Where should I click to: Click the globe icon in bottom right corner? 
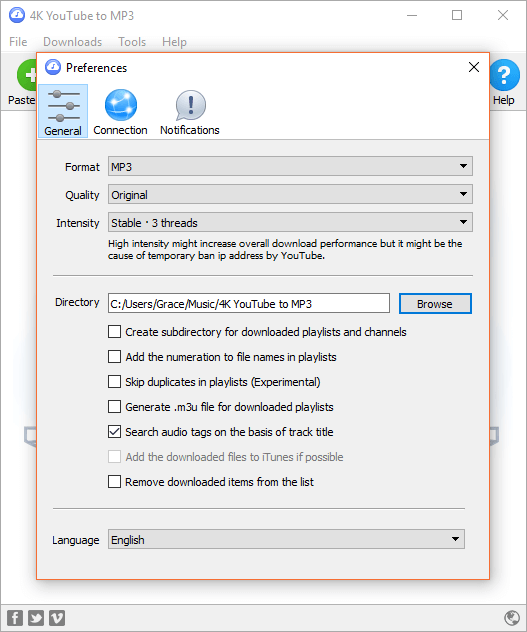pyautogui.click(x=512, y=617)
